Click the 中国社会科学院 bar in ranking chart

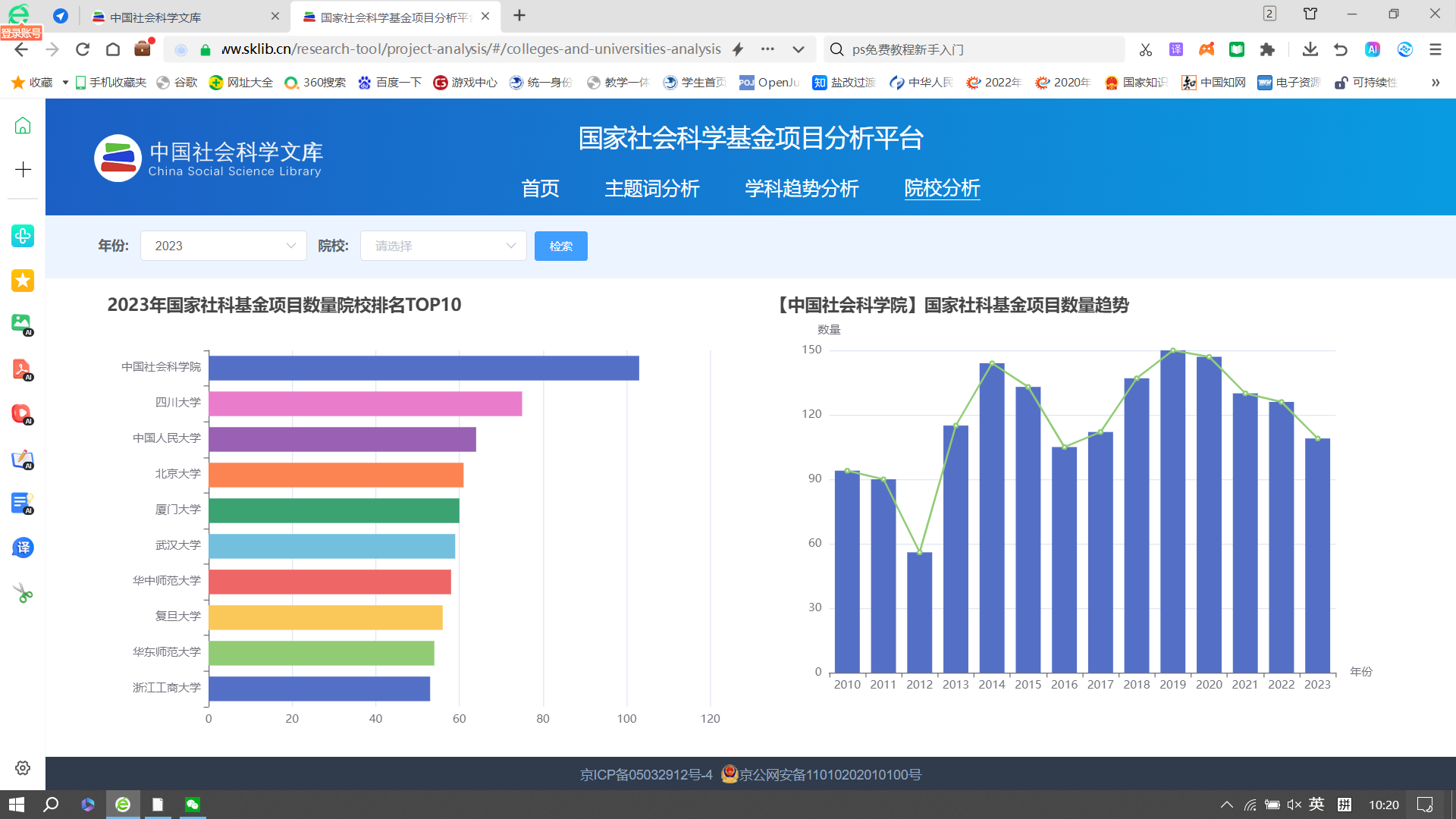[x=424, y=368]
